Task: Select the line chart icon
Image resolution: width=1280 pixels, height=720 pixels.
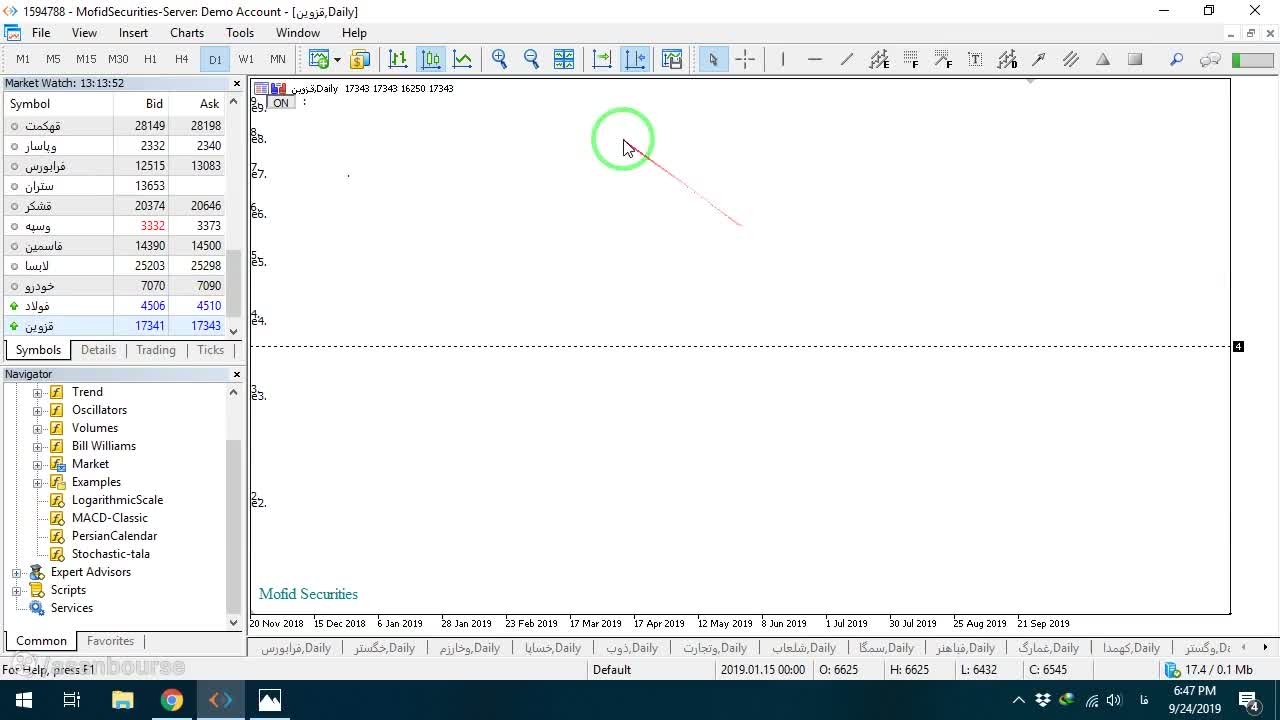Action: click(x=462, y=59)
